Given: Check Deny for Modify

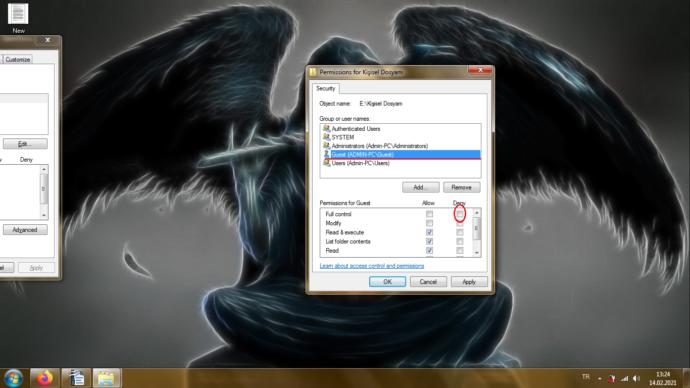Looking at the screenshot, I should coord(459,223).
